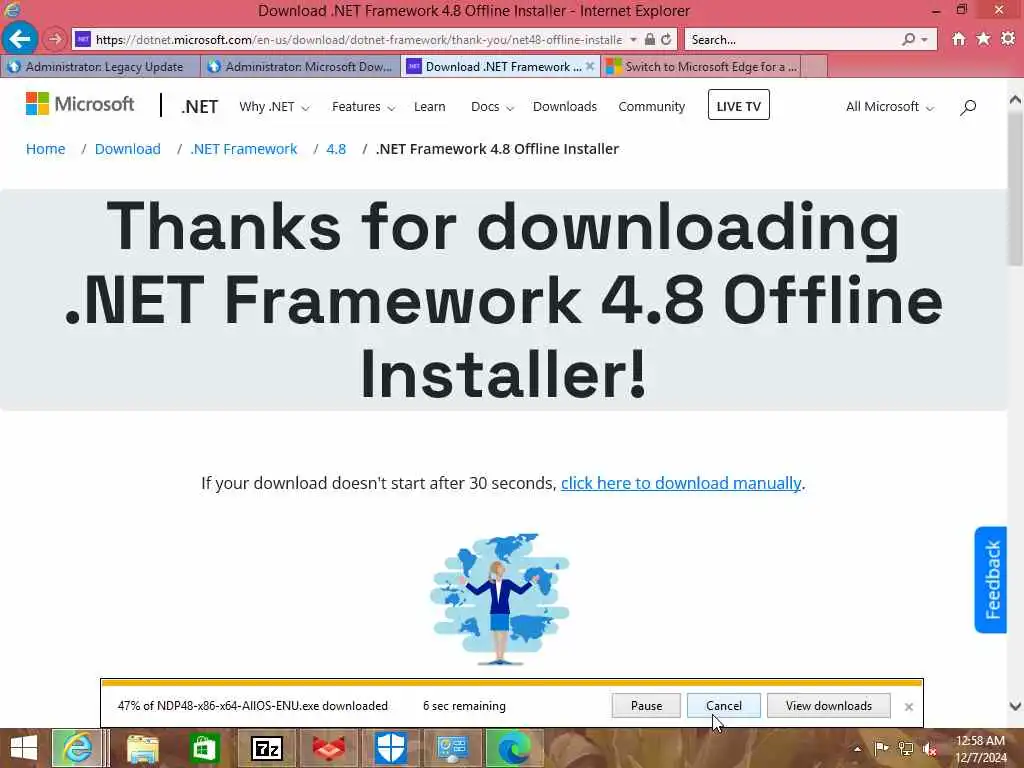The width and height of the screenshot is (1024, 768).
Task: Click View downloads in notification bar
Action: click(829, 706)
